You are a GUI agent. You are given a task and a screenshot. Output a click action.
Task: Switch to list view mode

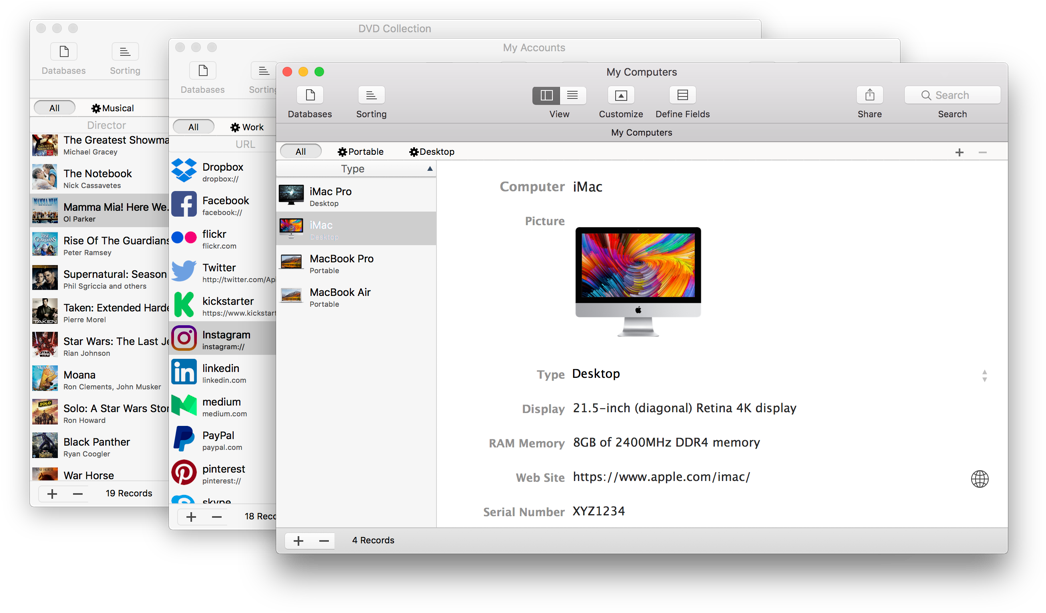[x=573, y=96]
